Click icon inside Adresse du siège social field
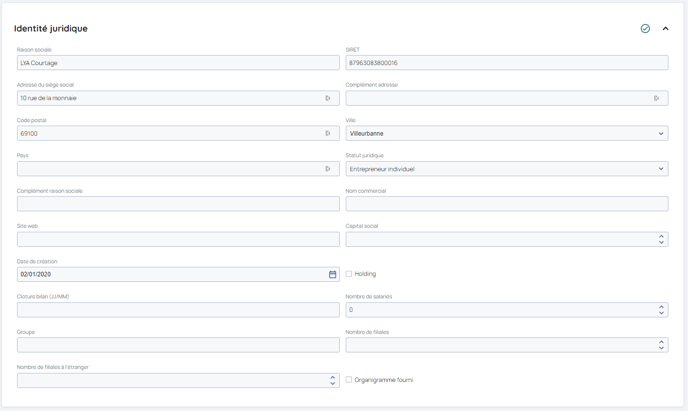The height and width of the screenshot is (411, 688). [x=328, y=98]
